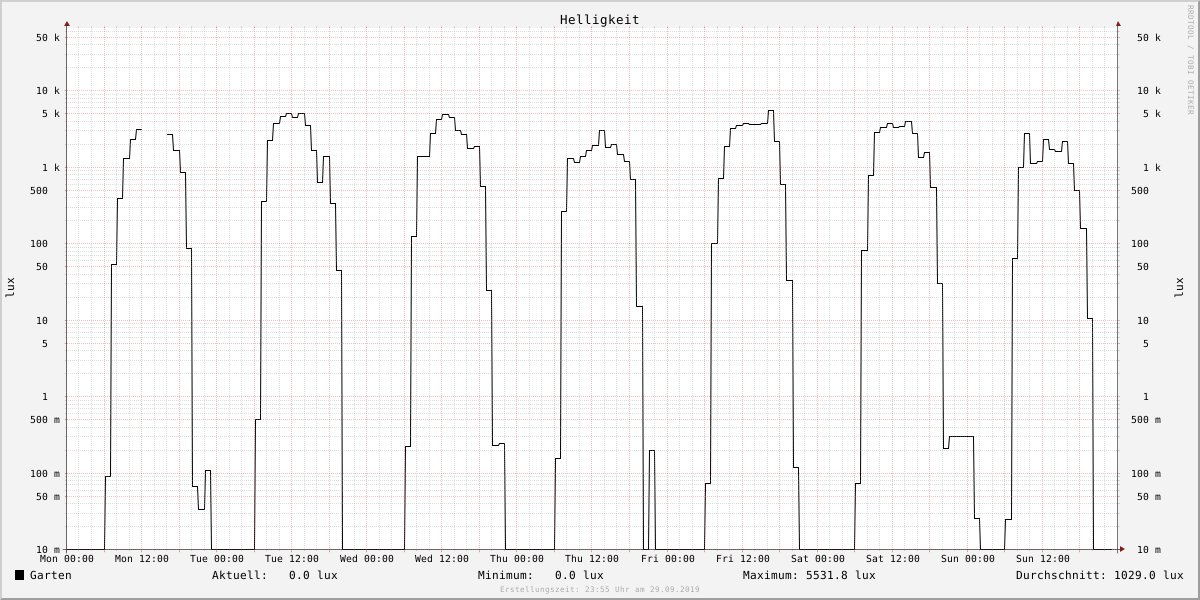Click the "50 m" label on right axis
The height and width of the screenshot is (600, 1200).
click(1149, 497)
